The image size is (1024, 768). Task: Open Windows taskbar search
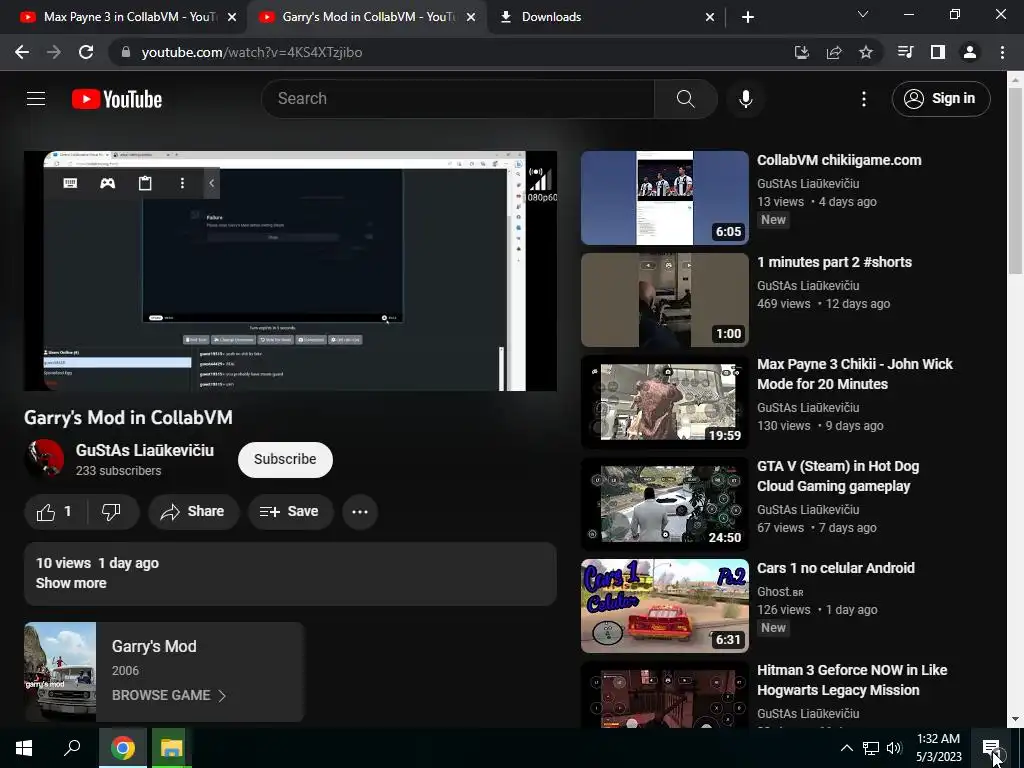72,748
